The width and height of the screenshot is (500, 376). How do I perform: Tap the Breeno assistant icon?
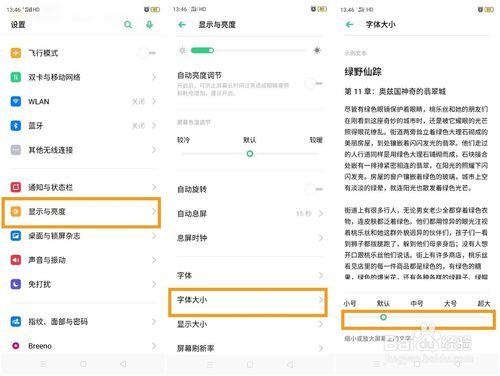pyautogui.click(x=16, y=346)
